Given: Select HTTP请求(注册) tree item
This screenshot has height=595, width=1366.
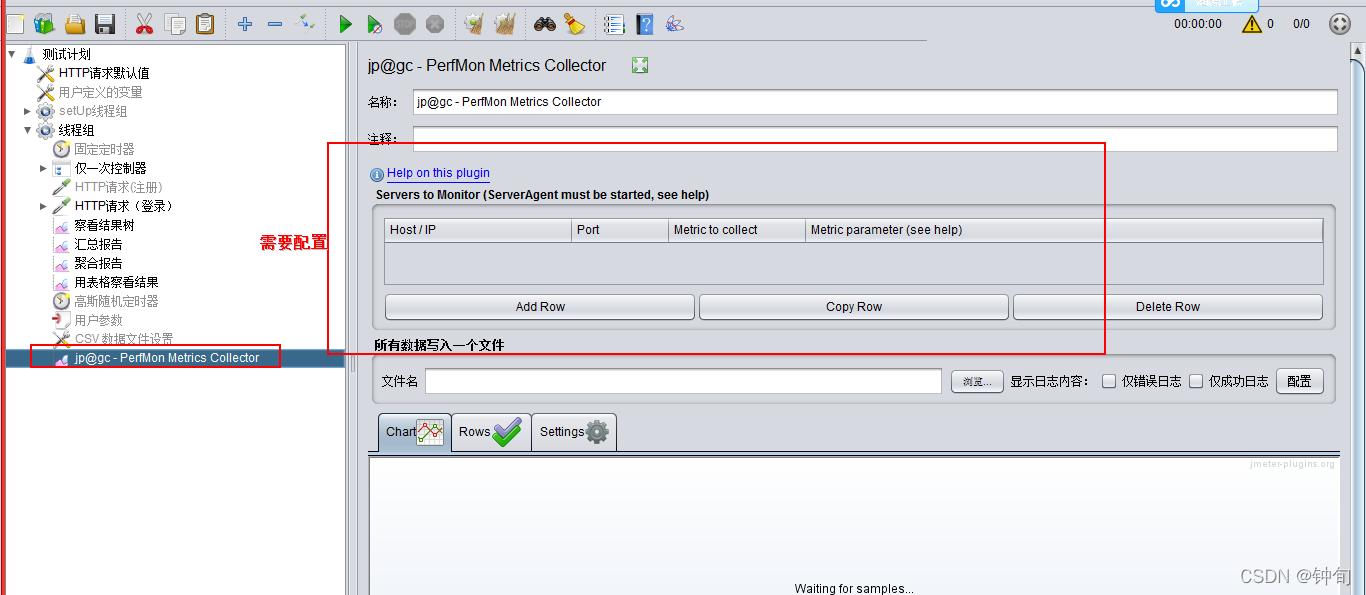Looking at the screenshot, I should pyautogui.click(x=118, y=187).
